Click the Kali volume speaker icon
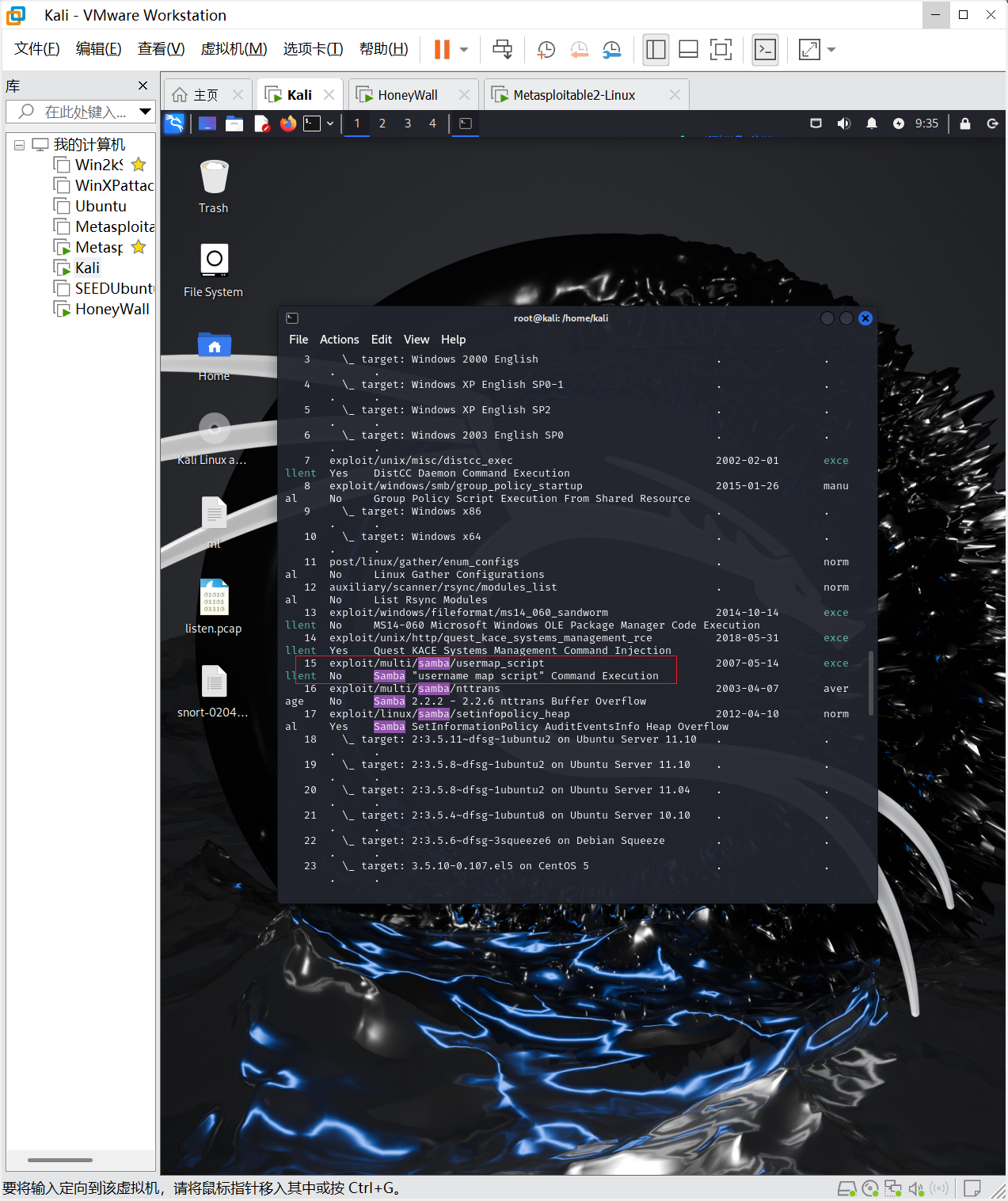 (844, 124)
